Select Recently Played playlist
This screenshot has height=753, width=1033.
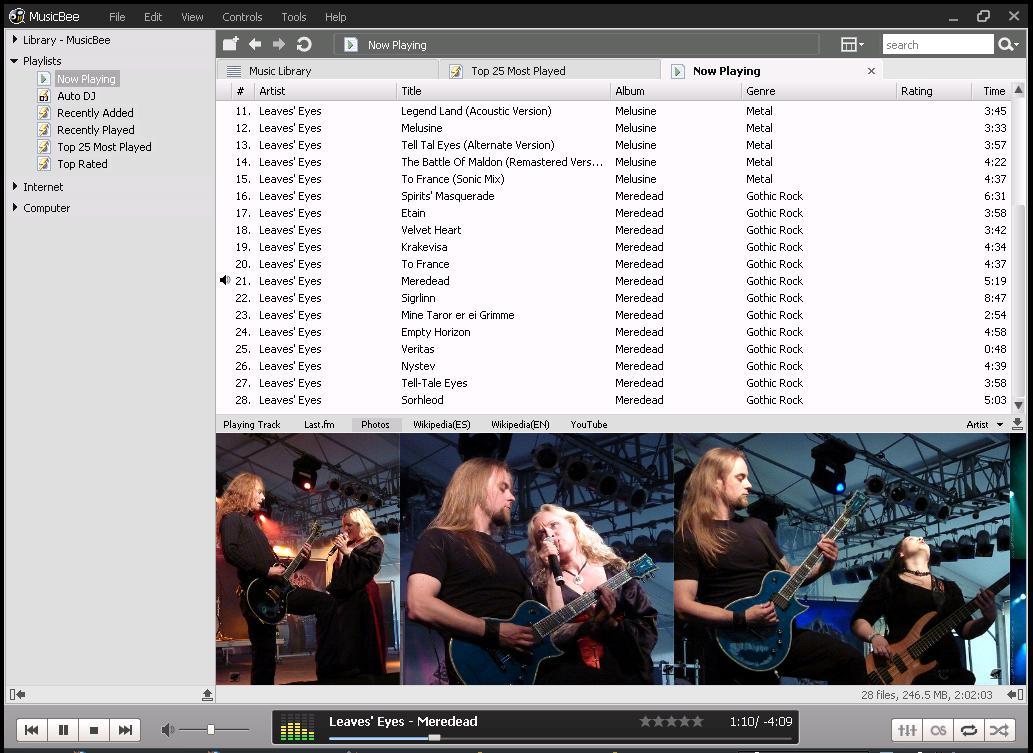[96, 130]
